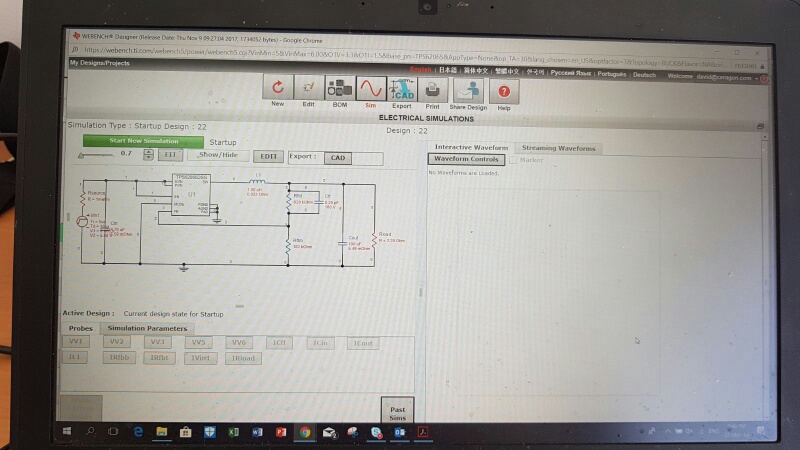
Task: Open Skype from the taskbar
Action: 377,433
